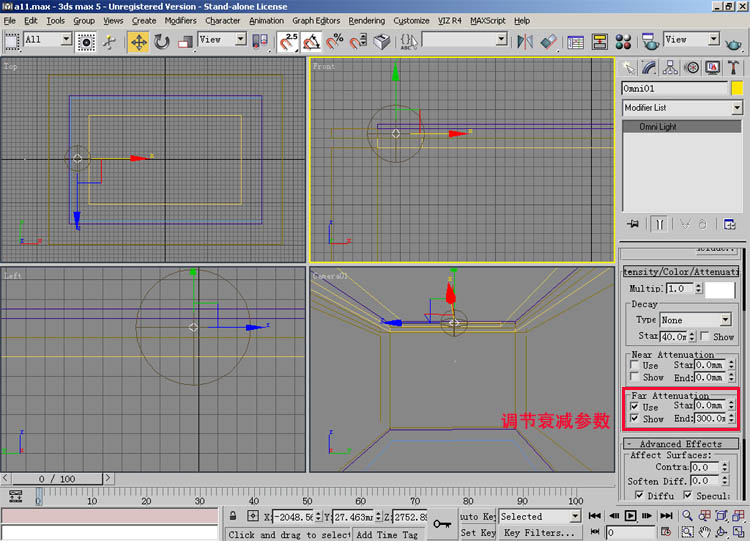Switch to the Hierarchy panel tab
The image size is (750, 541).
coord(670,68)
